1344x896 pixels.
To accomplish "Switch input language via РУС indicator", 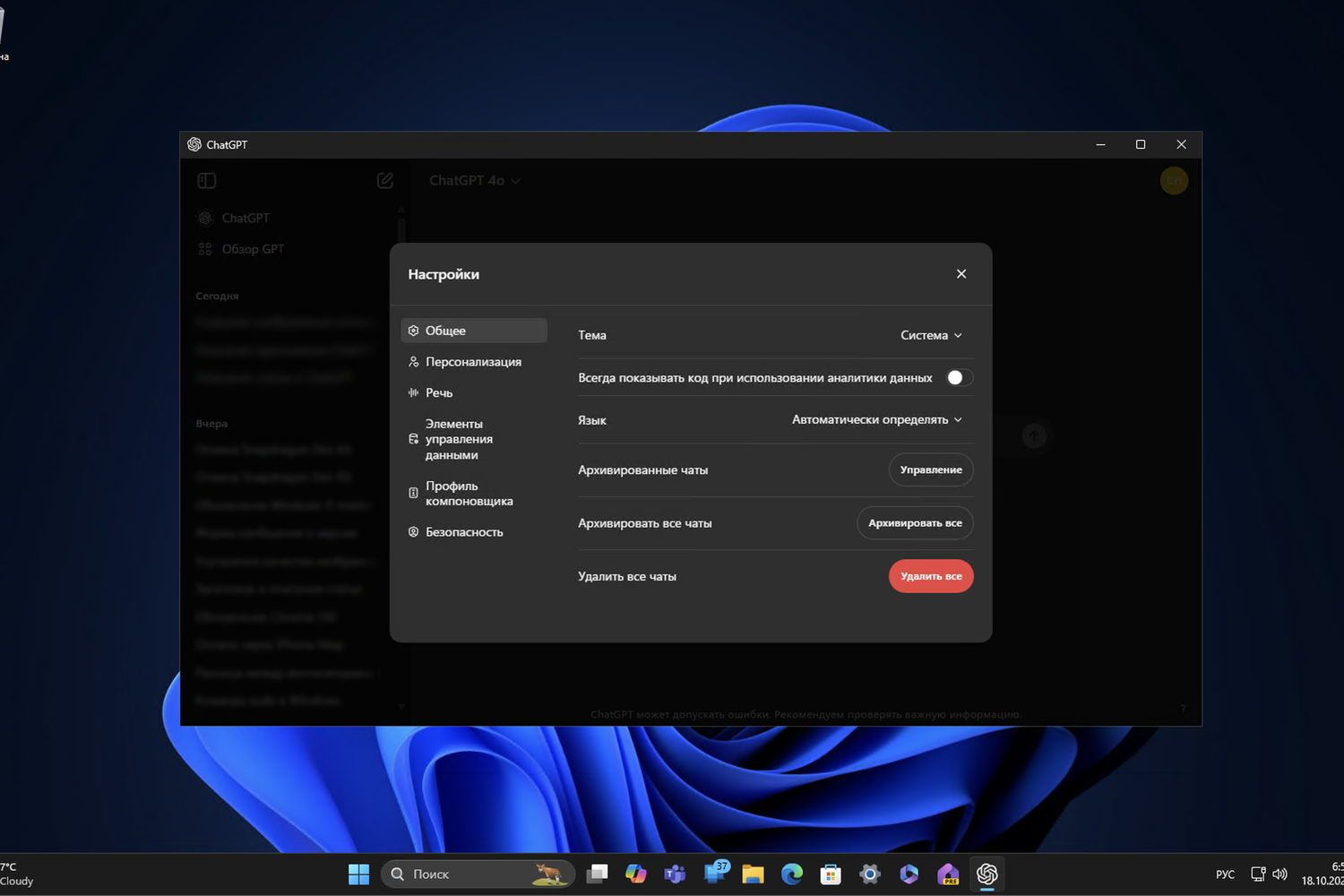I will (x=1225, y=874).
